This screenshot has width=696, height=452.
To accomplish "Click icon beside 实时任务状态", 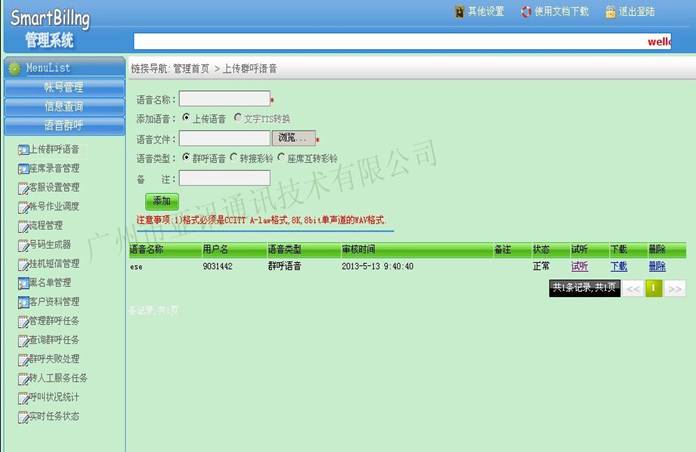I will pyautogui.click(x=23, y=417).
